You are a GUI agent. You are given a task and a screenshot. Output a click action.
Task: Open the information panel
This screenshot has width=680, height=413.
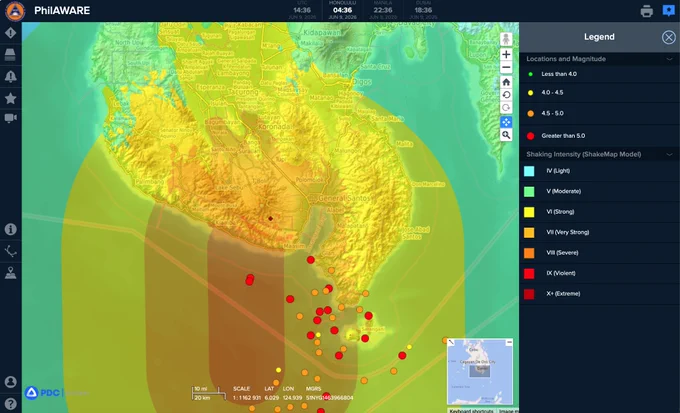10,229
